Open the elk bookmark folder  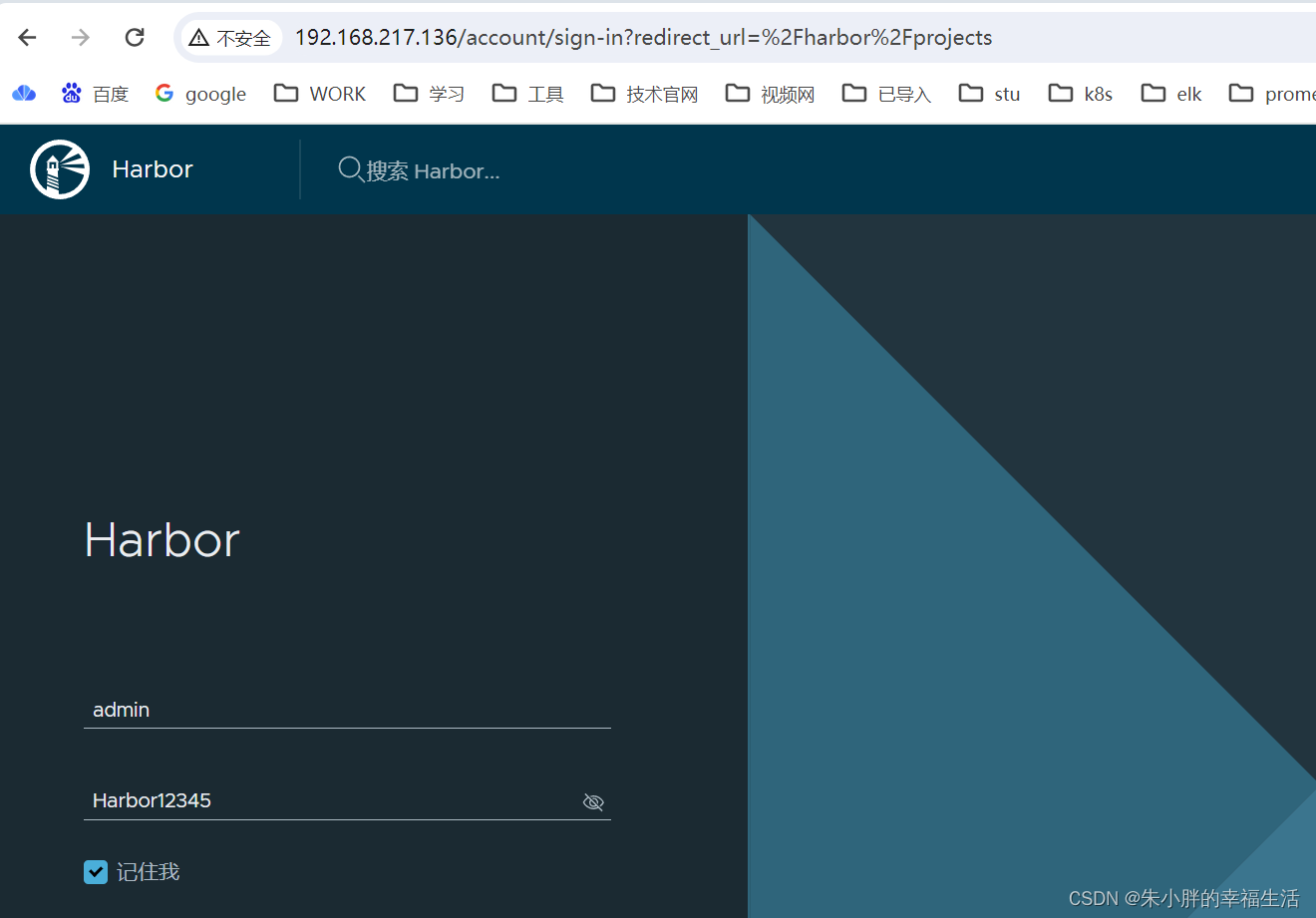point(1171,94)
